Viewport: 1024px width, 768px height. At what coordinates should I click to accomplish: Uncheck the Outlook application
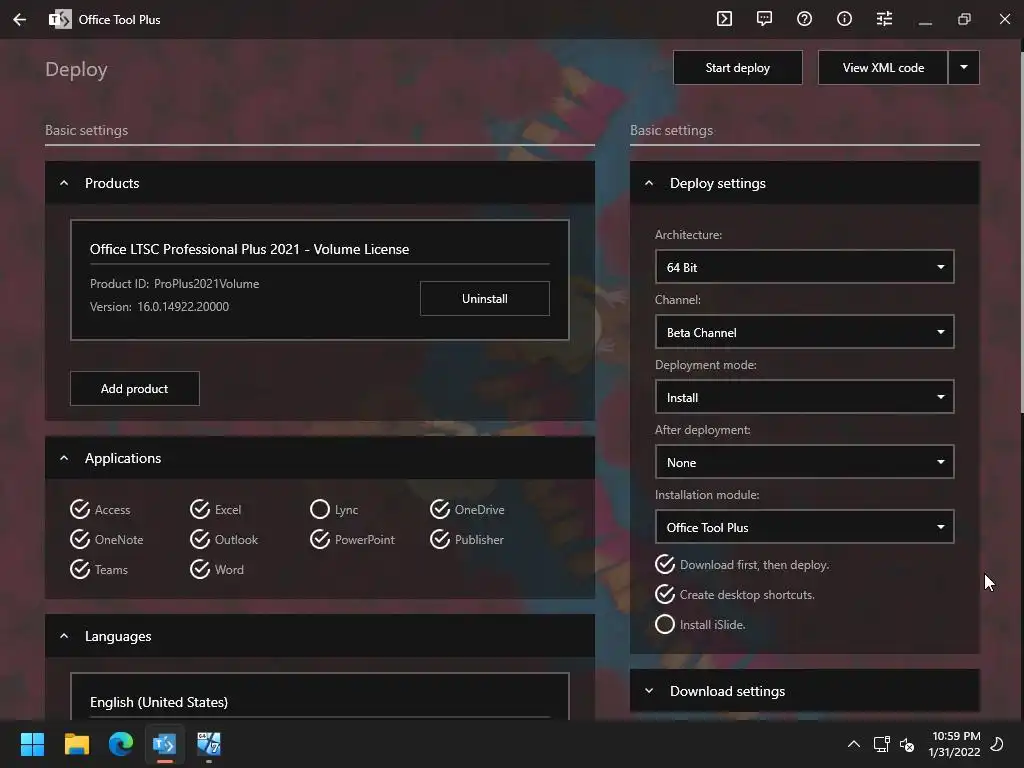(224, 539)
